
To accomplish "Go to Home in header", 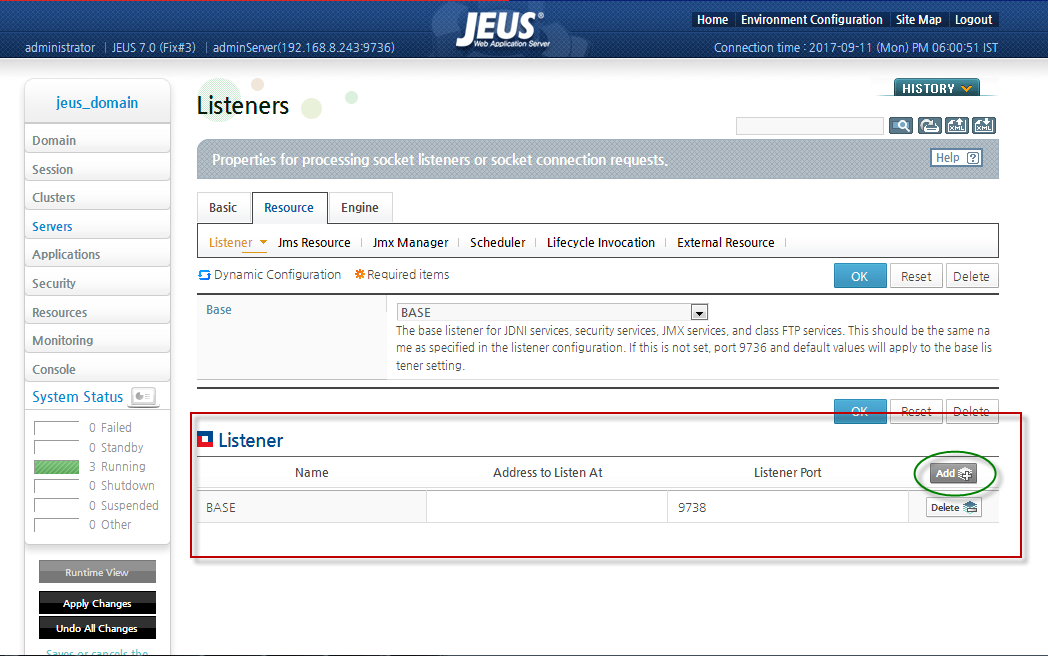I will [x=712, y=20].
